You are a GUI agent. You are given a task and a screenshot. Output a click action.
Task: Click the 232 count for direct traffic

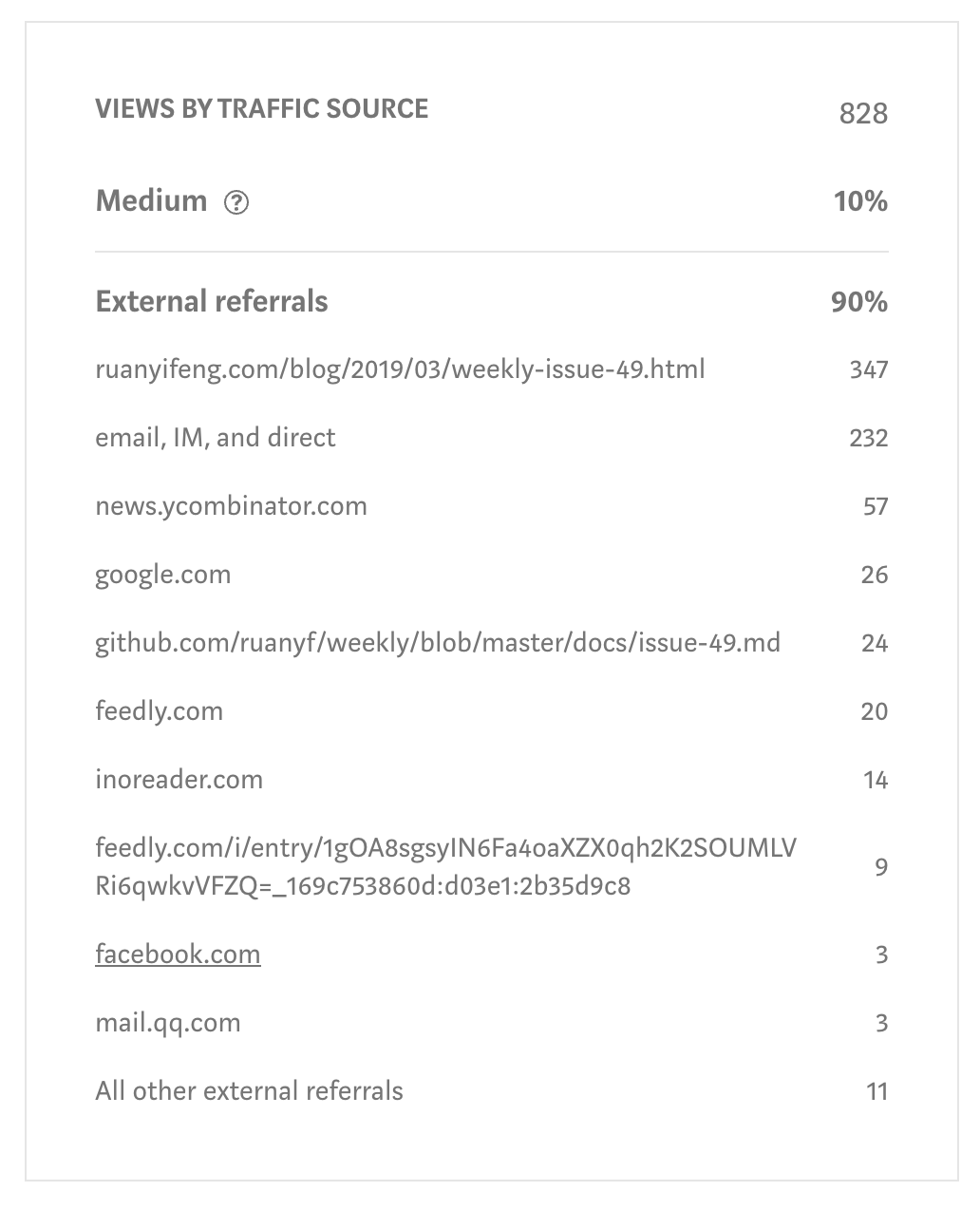pos(869,438)
